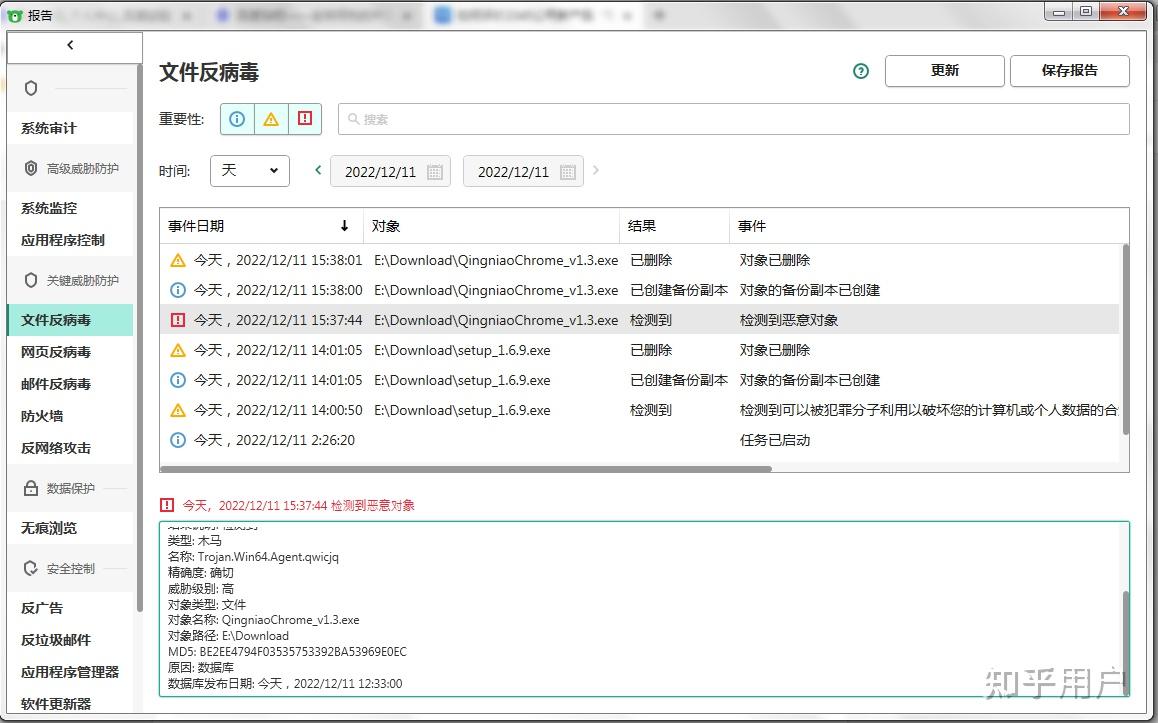Click the 保存报告 button
1158x723 pixels.
tap(1069, 71)
